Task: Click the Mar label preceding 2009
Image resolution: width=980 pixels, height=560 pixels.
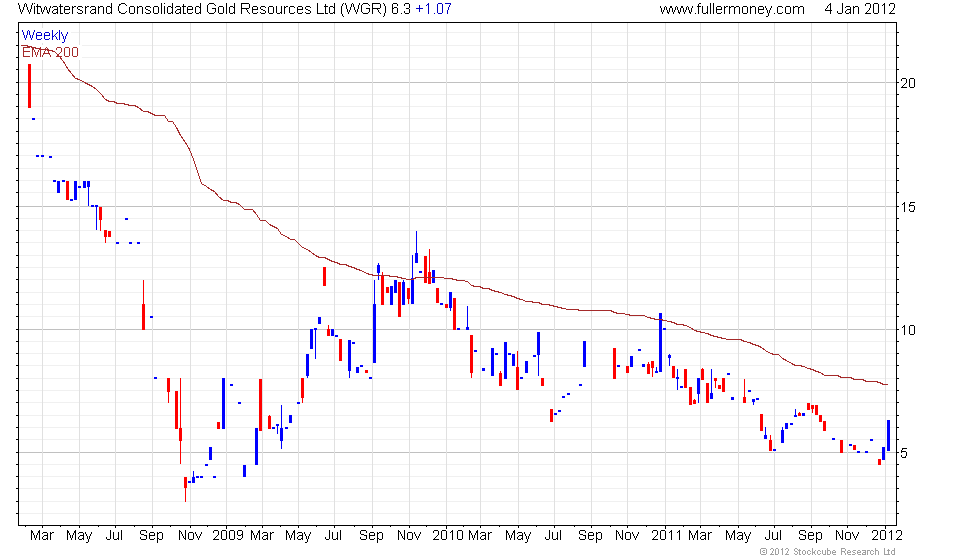Action: tap(42, 536)
